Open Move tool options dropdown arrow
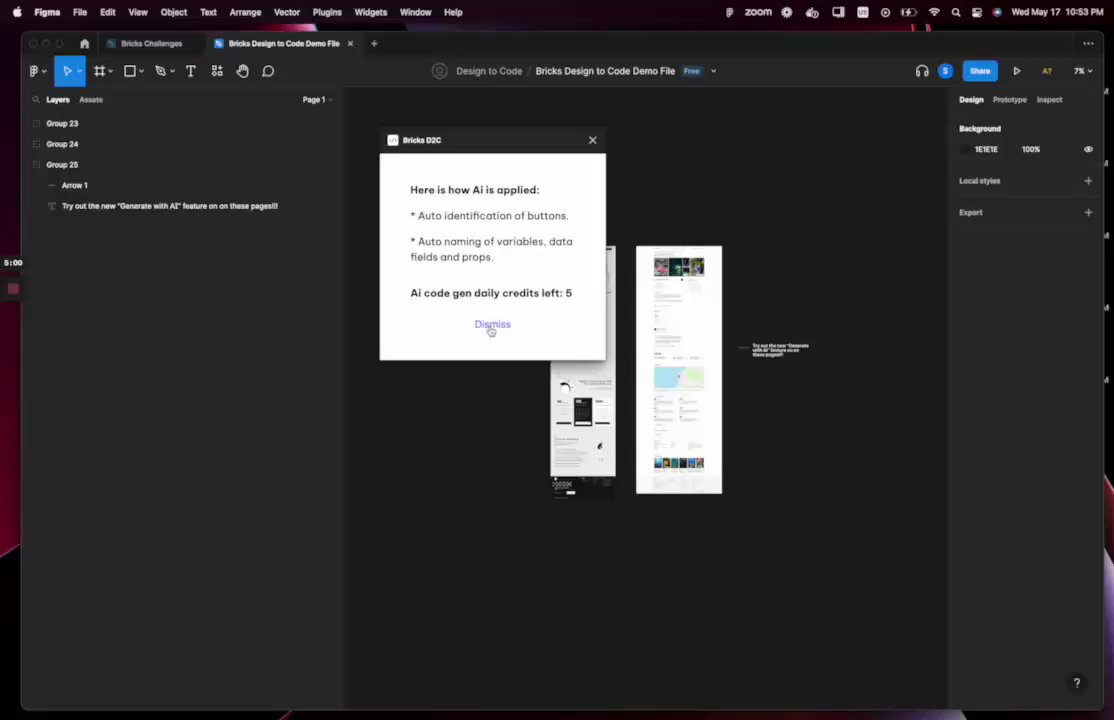Screen dimensions: 1114x720 [x=80, y=71]
